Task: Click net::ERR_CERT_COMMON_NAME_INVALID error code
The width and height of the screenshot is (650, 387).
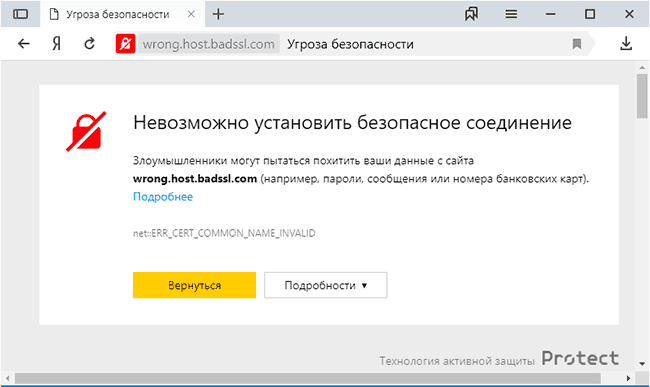Action: tap(224, 233)
